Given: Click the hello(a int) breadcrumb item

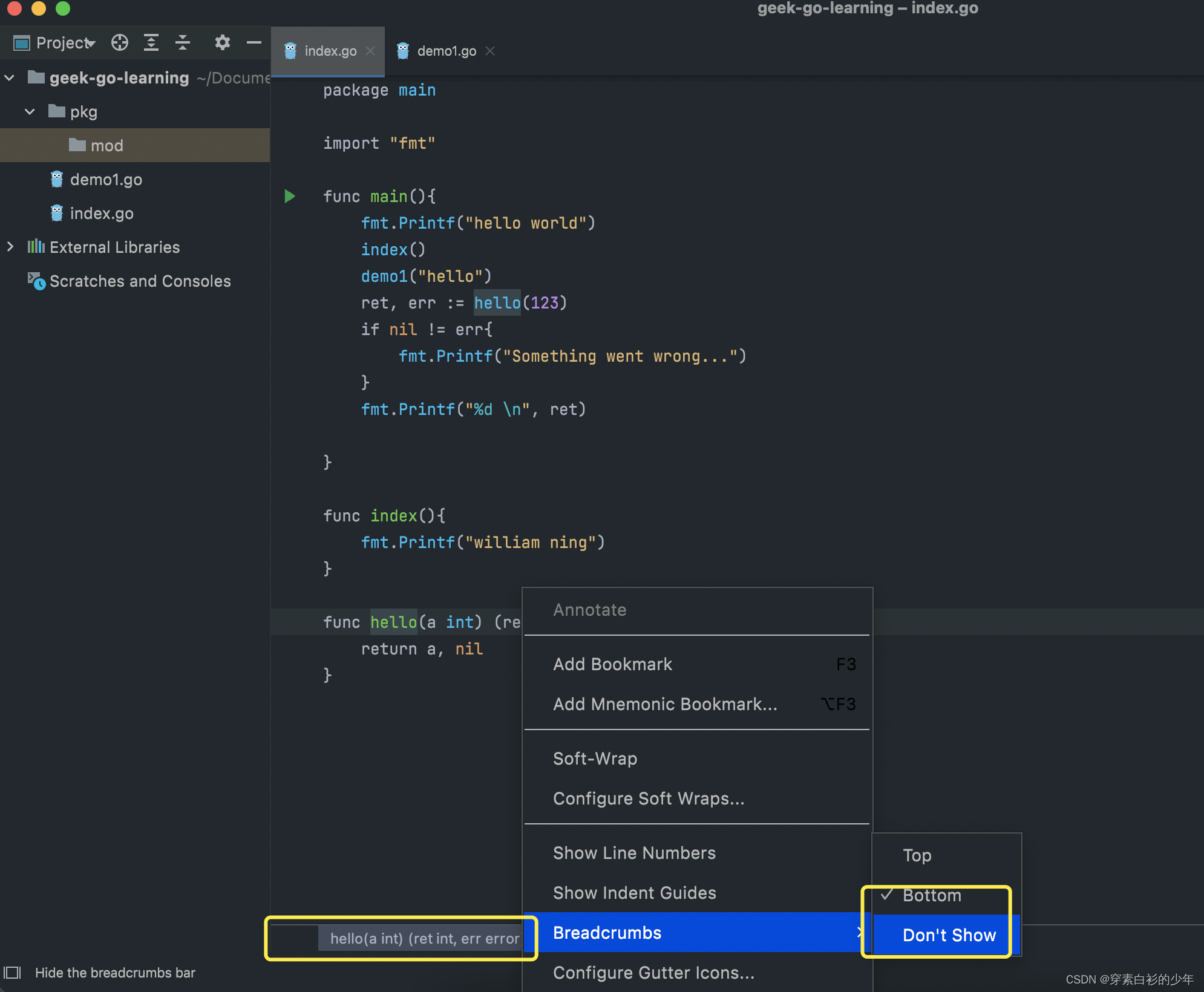Looking at the screenshot, I should pos(424,938).
